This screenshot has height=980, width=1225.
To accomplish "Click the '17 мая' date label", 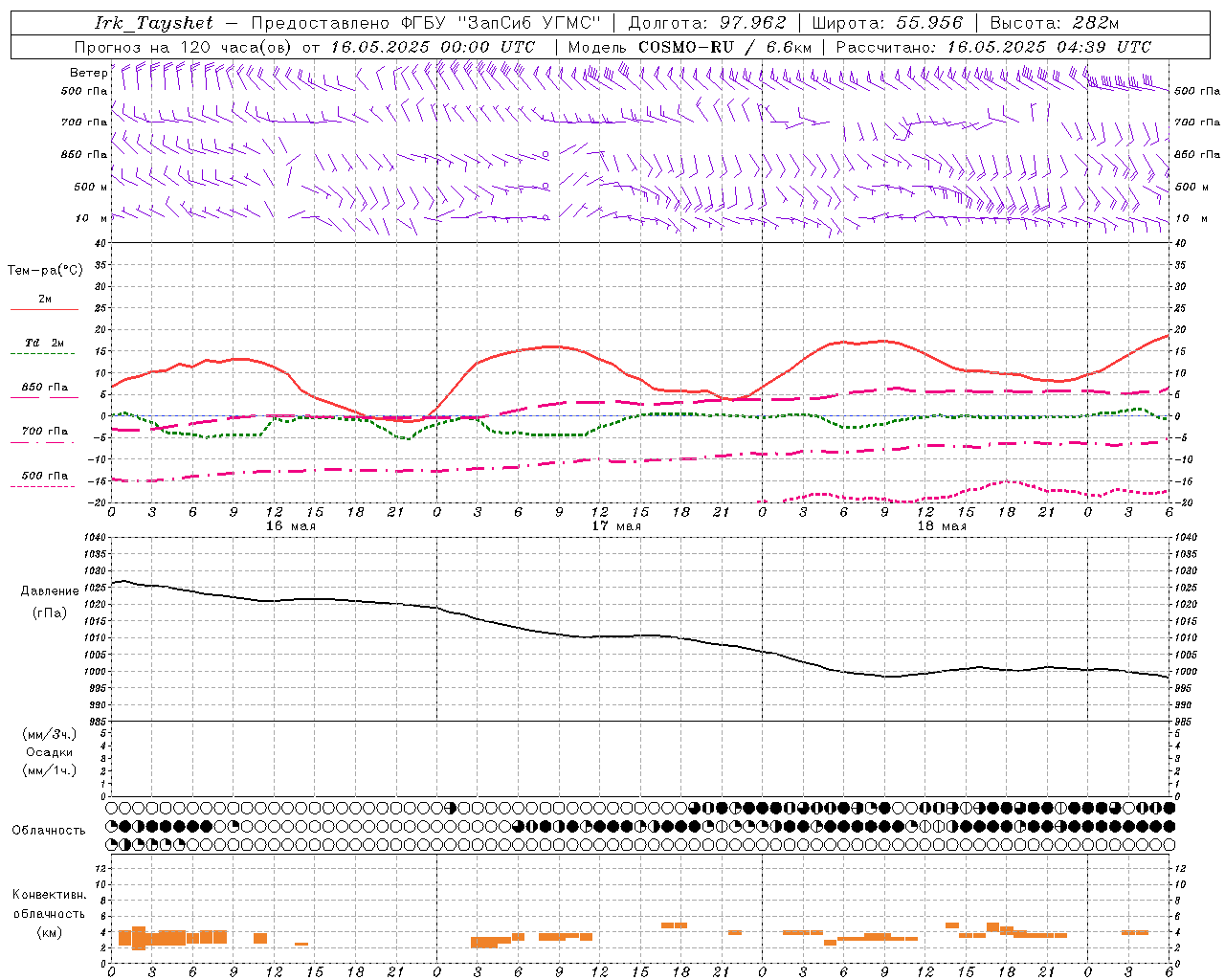I will (616, 526).
